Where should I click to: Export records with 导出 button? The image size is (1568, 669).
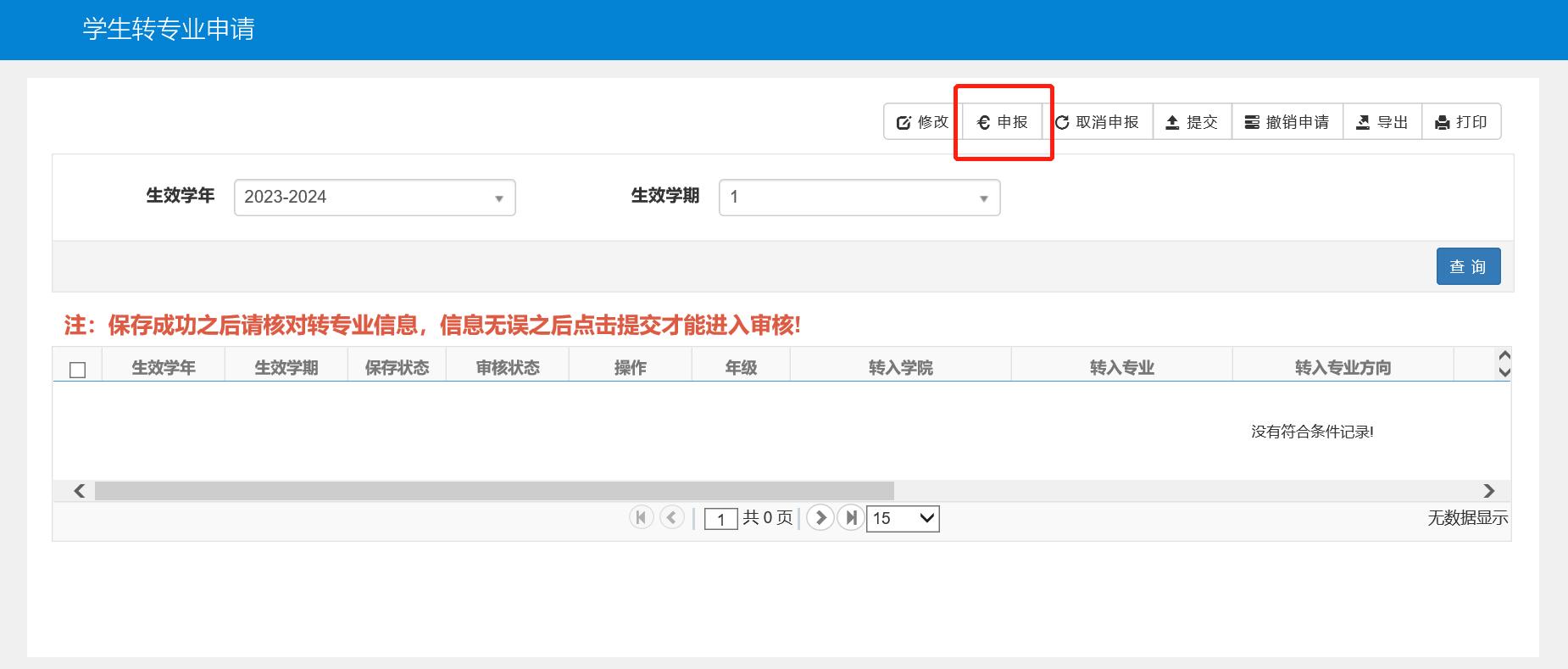(1382, 122)
